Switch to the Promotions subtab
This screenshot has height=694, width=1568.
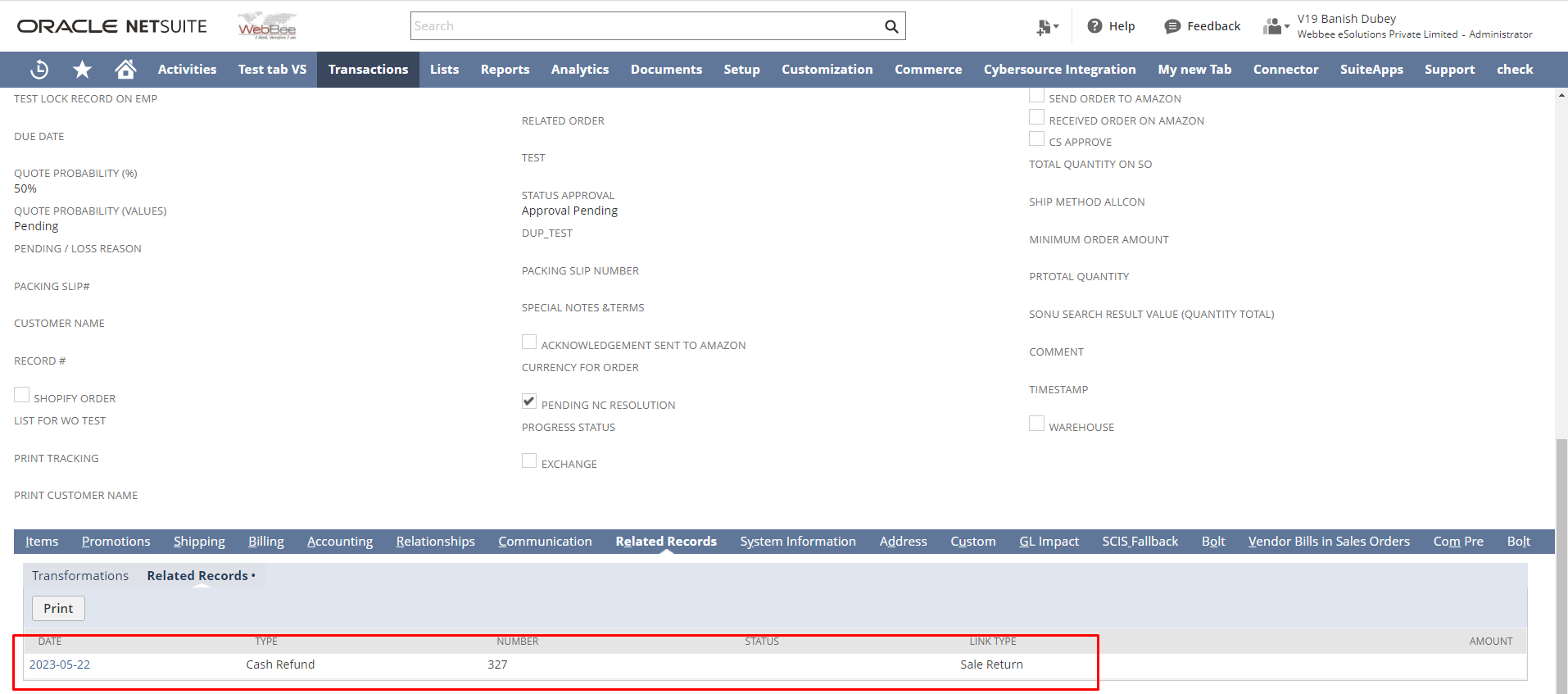point(116,541)
